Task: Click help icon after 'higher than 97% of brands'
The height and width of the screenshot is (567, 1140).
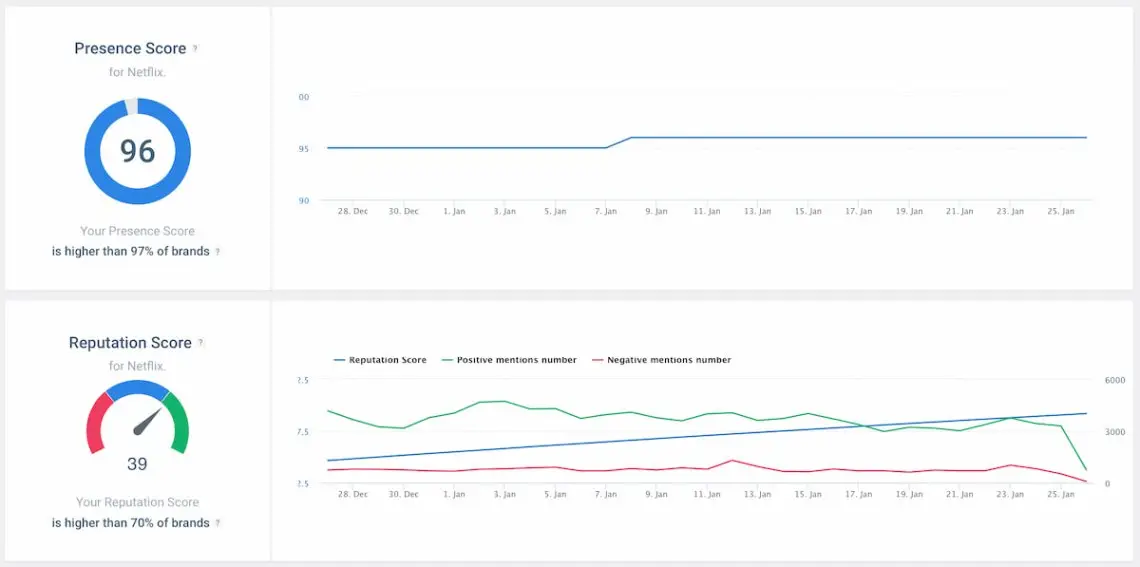Action: pyautogui.click(x=217, y=252)
